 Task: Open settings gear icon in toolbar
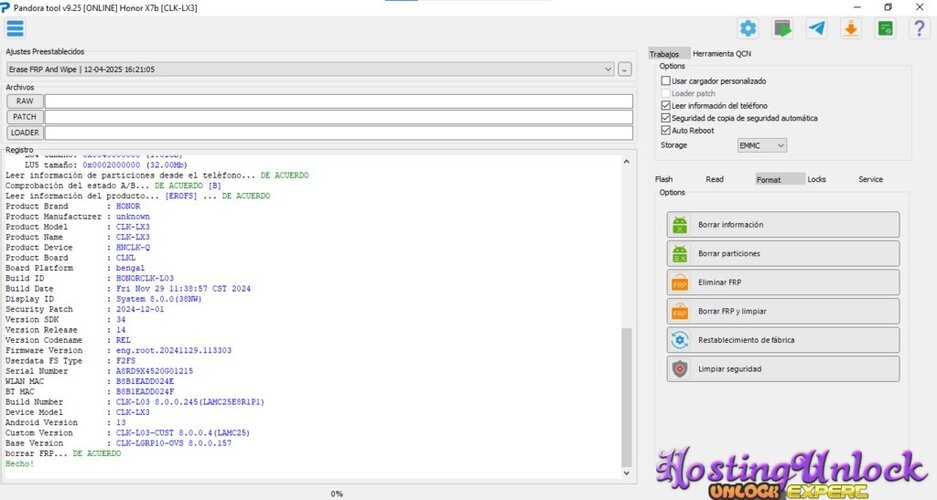[748, 28]
